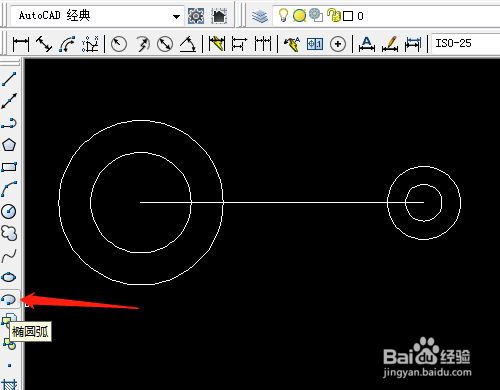Open Workspace Settings gear icon

tap(196, 16)
